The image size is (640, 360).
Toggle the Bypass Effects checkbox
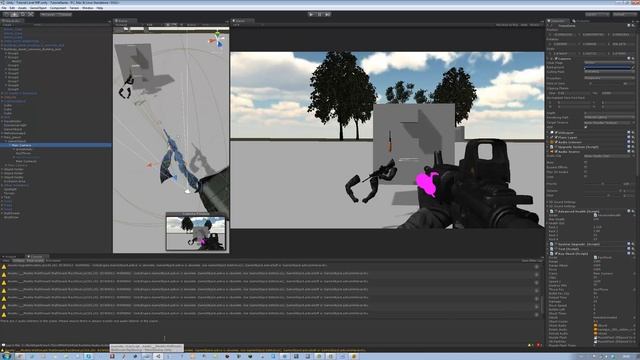pyautogui.click(x=586, y=167)
